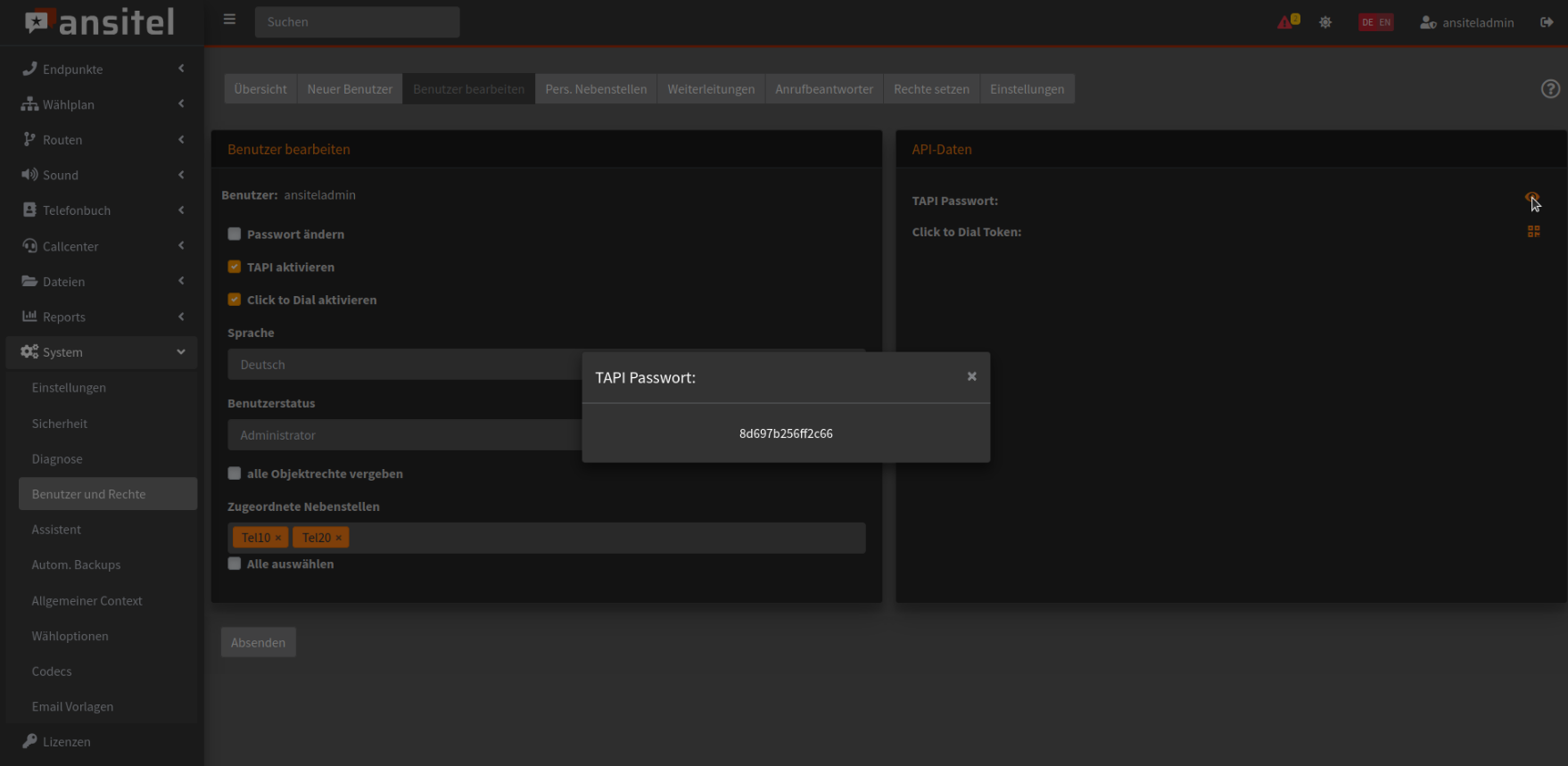The height and width of the screenshot is (766, 1568).
Task: Remove the Tel20 extension tag
Action: tap(338, 538)
